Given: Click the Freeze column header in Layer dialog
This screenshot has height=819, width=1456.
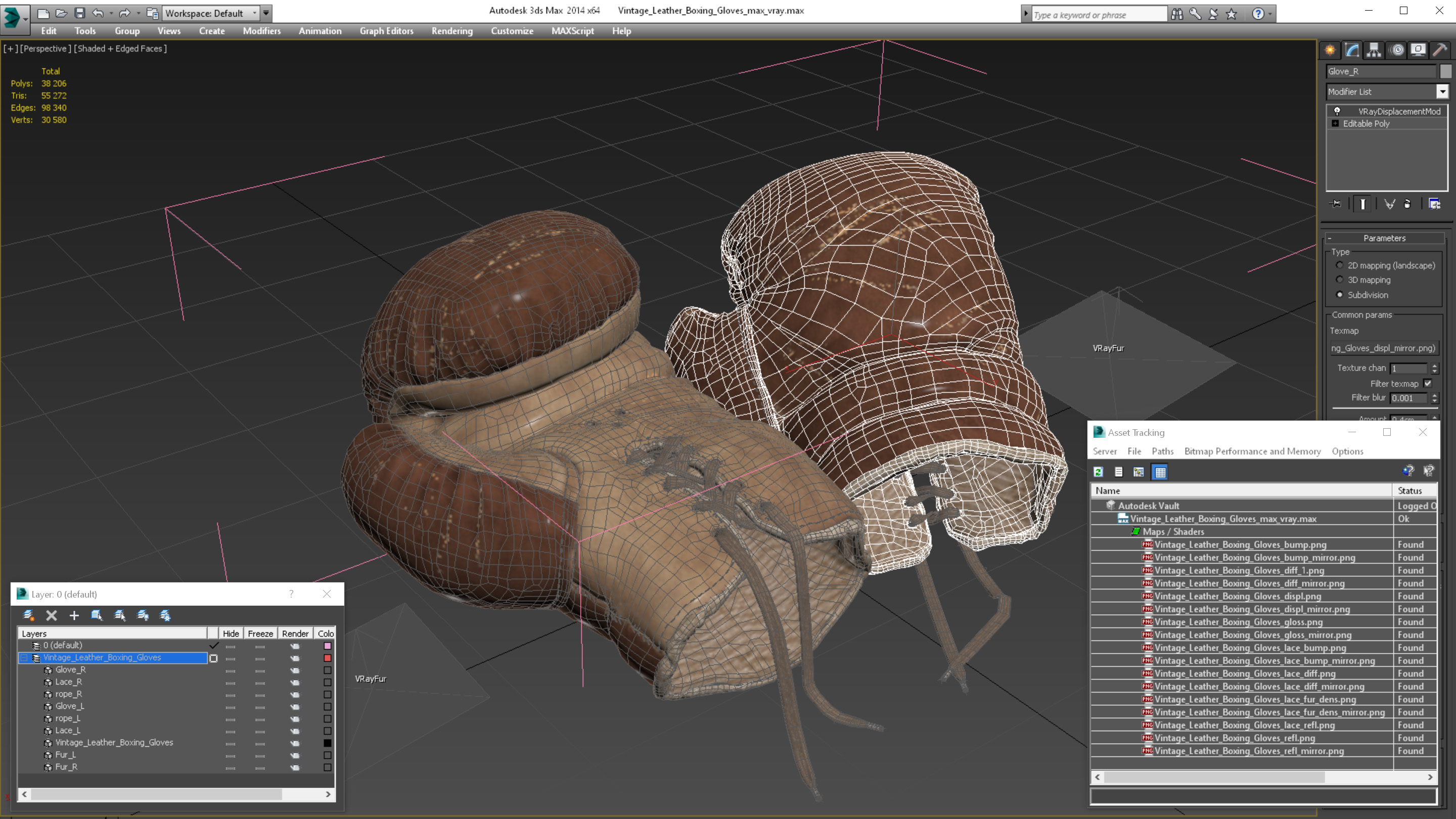Looking at the screenshot, I should 260,633.
